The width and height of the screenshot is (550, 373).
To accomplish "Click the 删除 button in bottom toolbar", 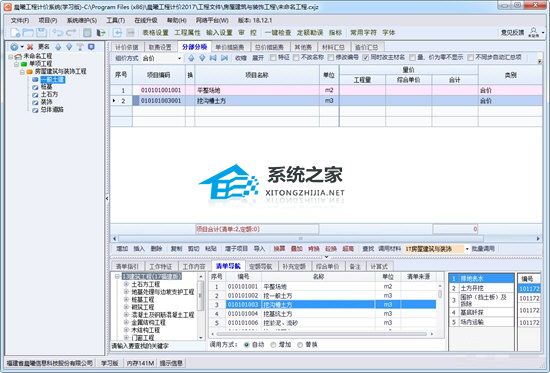I will (156, 249).
